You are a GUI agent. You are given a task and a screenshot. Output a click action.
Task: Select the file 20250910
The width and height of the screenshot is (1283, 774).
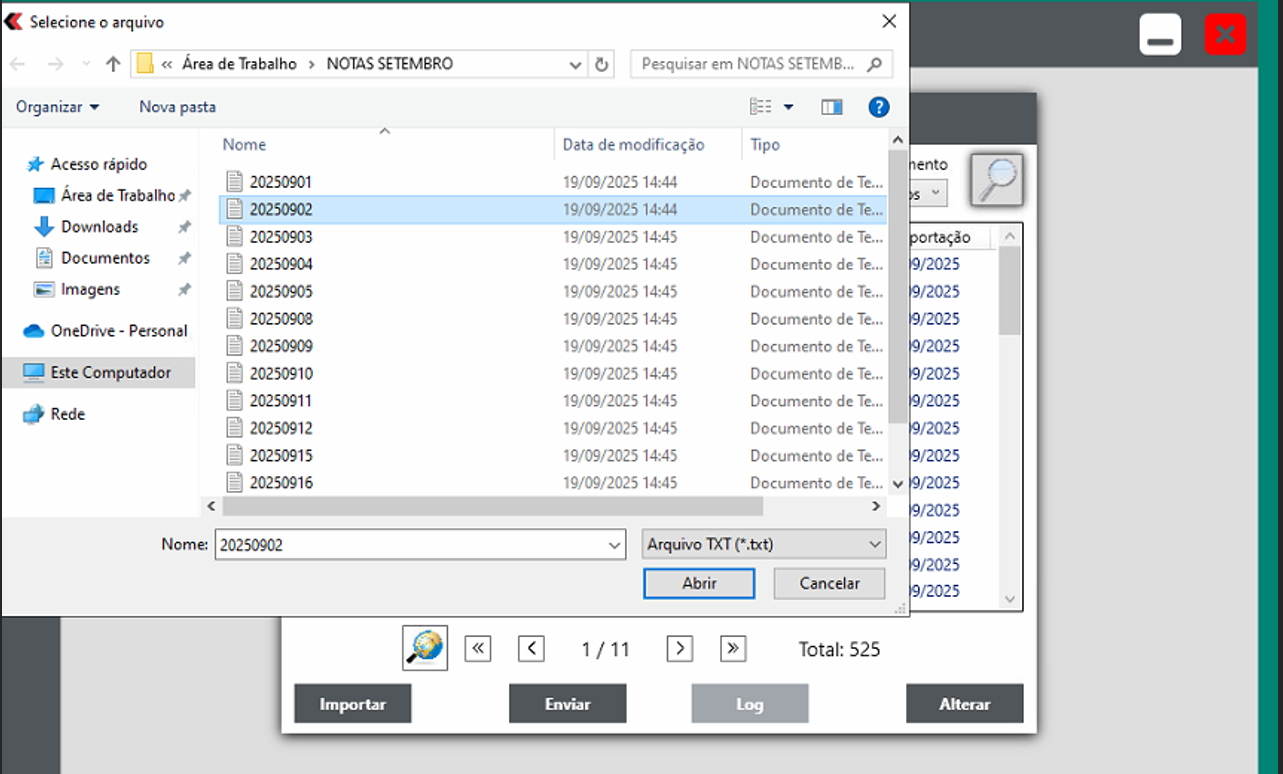[x=281, y=374]
